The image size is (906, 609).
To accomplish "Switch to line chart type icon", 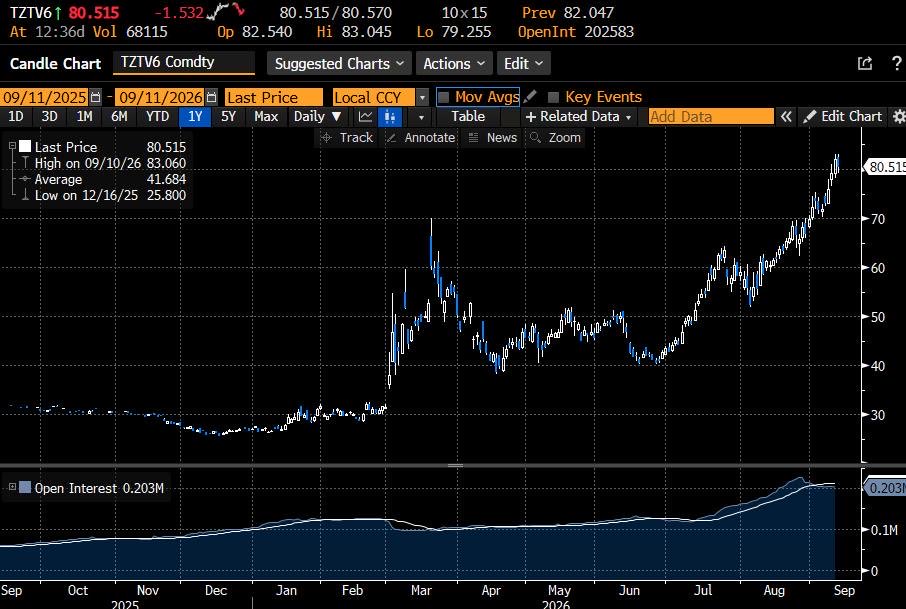I will tap(365, 117).
